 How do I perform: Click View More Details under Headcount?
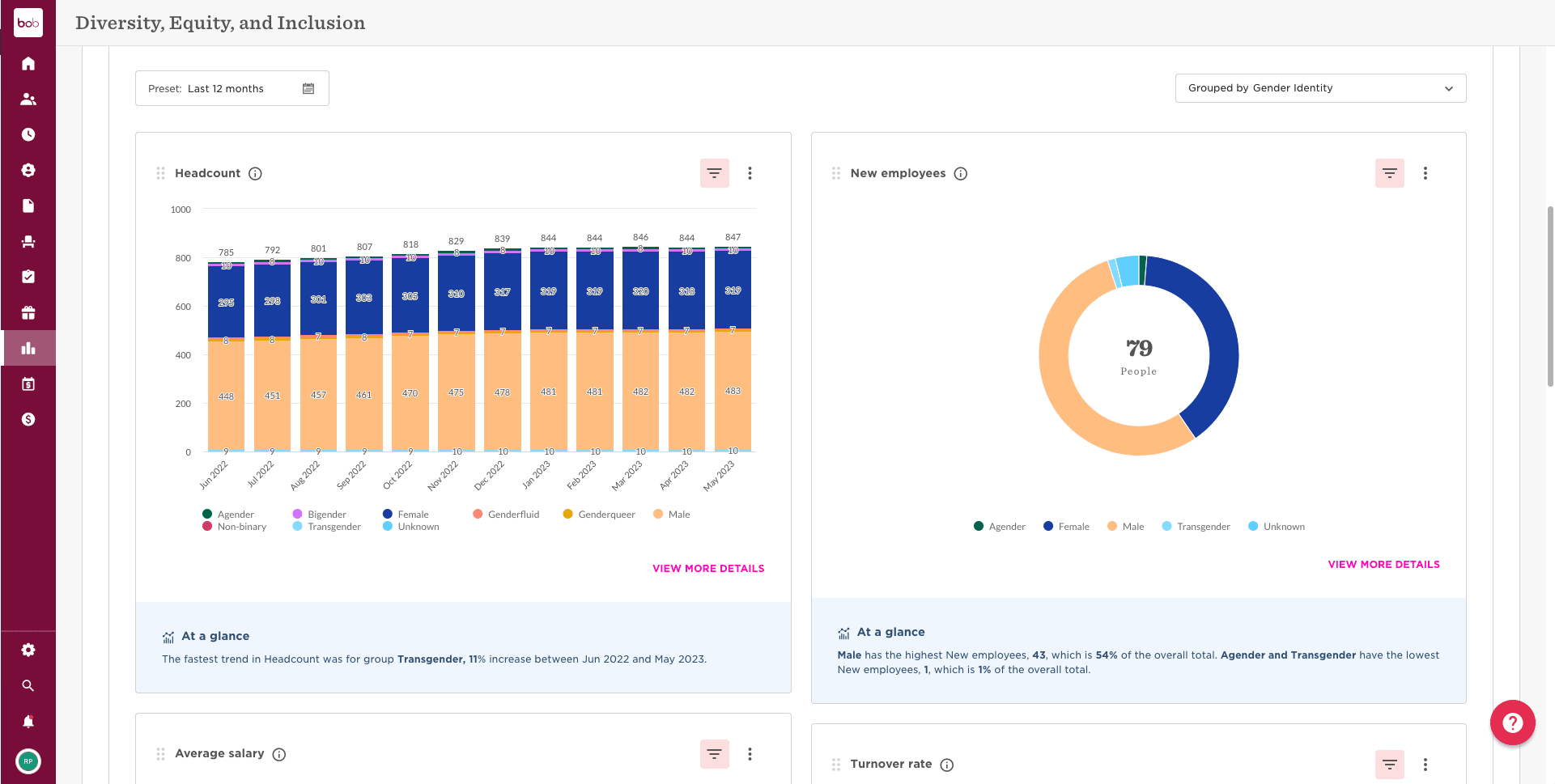click(708, 569)
